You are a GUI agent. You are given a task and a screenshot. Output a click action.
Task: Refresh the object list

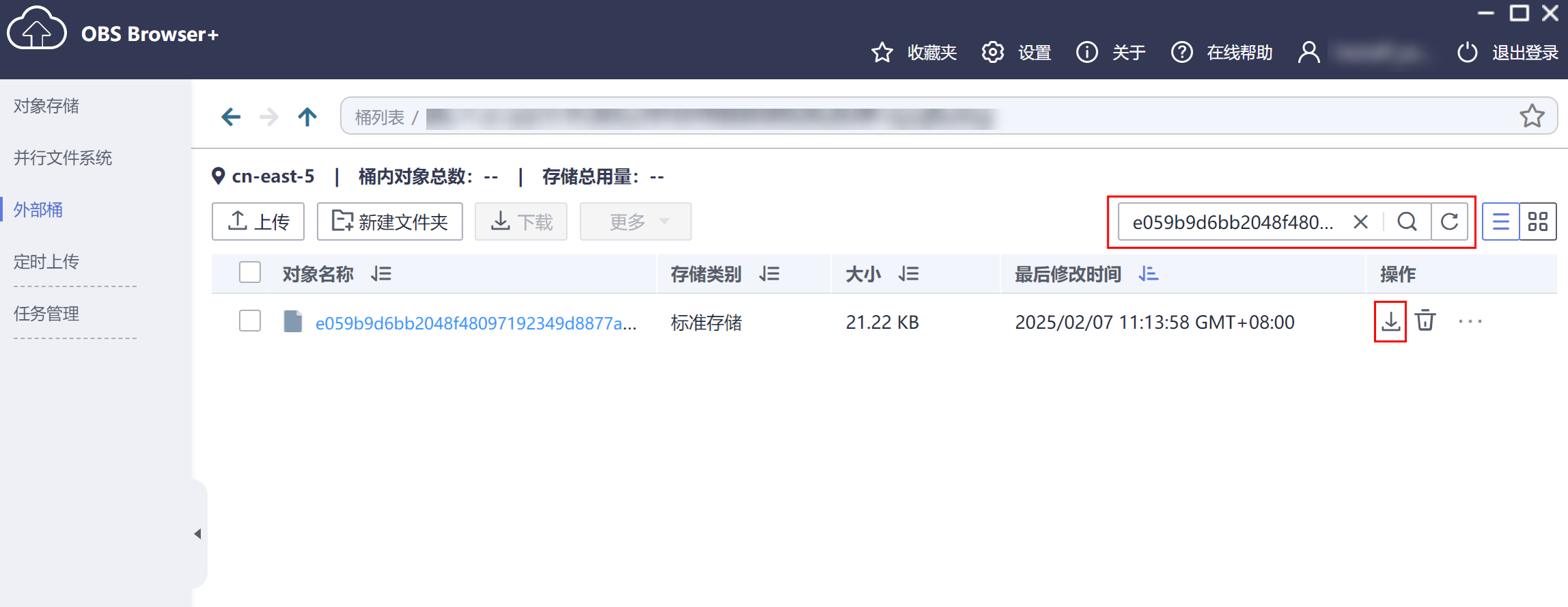coord(1449,222)
